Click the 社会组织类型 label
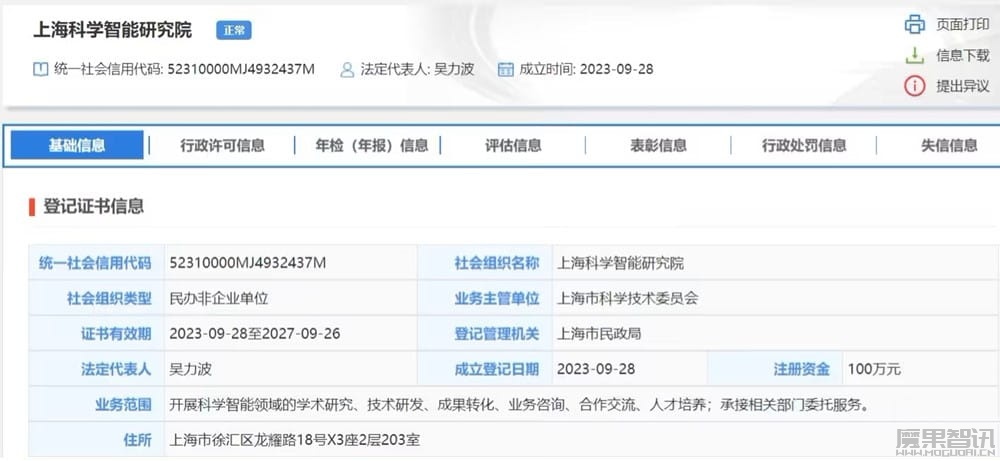This screenshot has height=461, width=1000. tap(109, 298)
